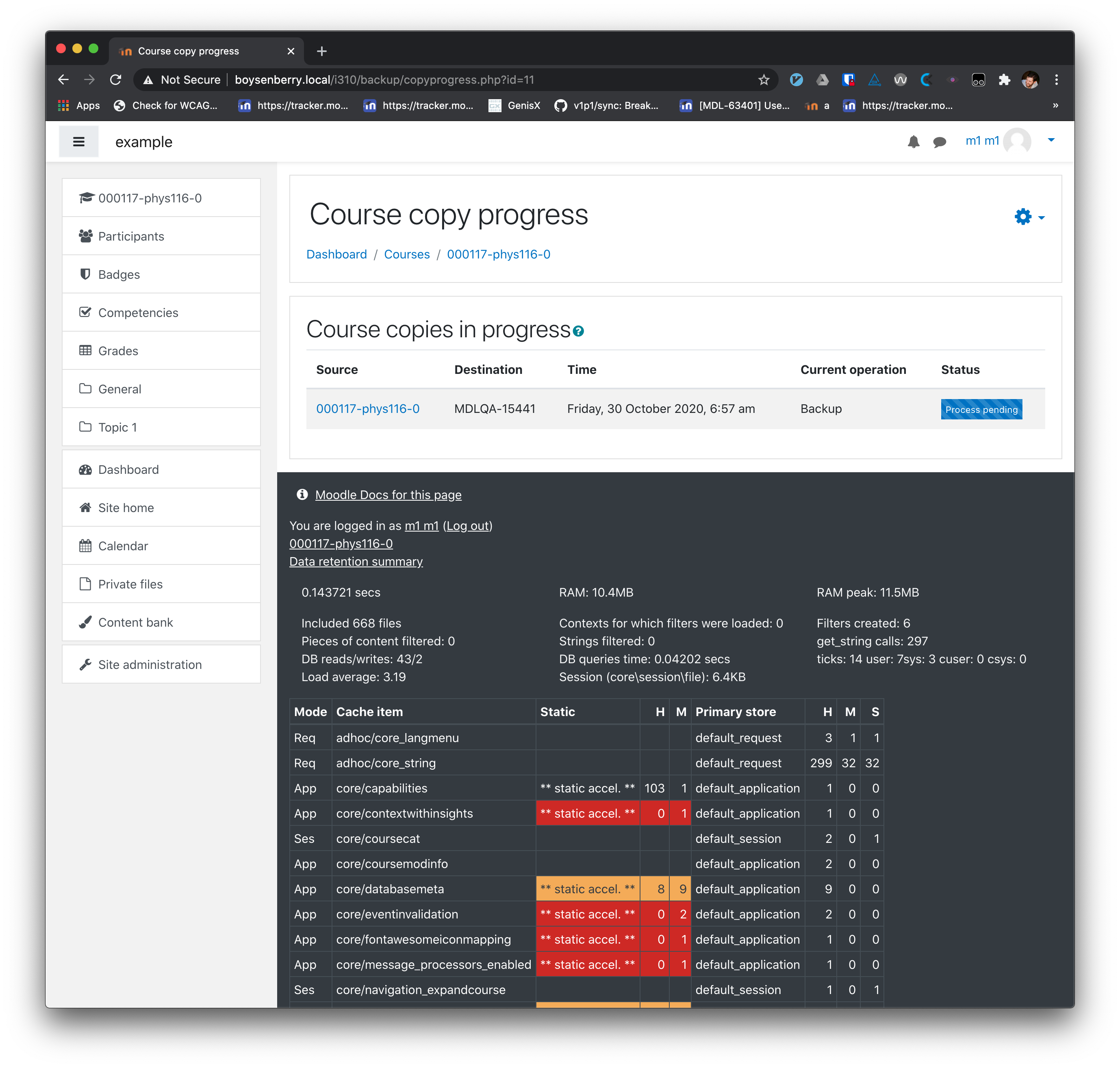Click the help icon beside Course copies in progress
This screenshot has width=1120, height=1068.
pos(579,331)
